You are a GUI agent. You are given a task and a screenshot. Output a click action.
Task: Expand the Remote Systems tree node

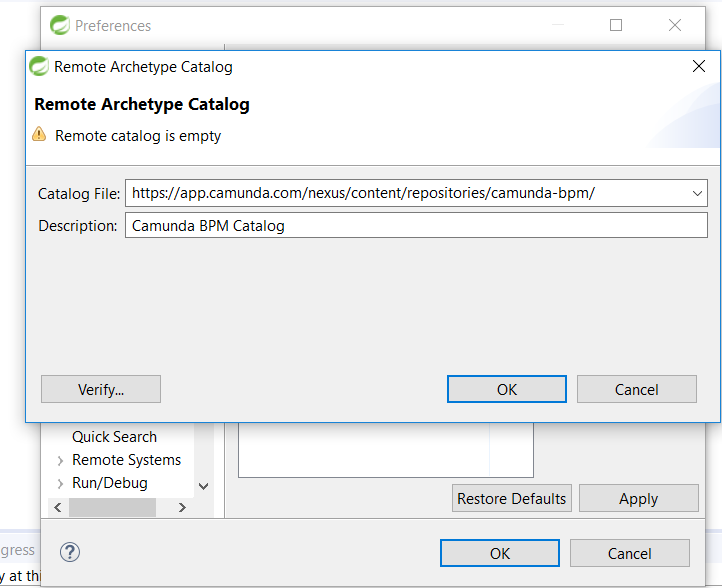(61, 460)
